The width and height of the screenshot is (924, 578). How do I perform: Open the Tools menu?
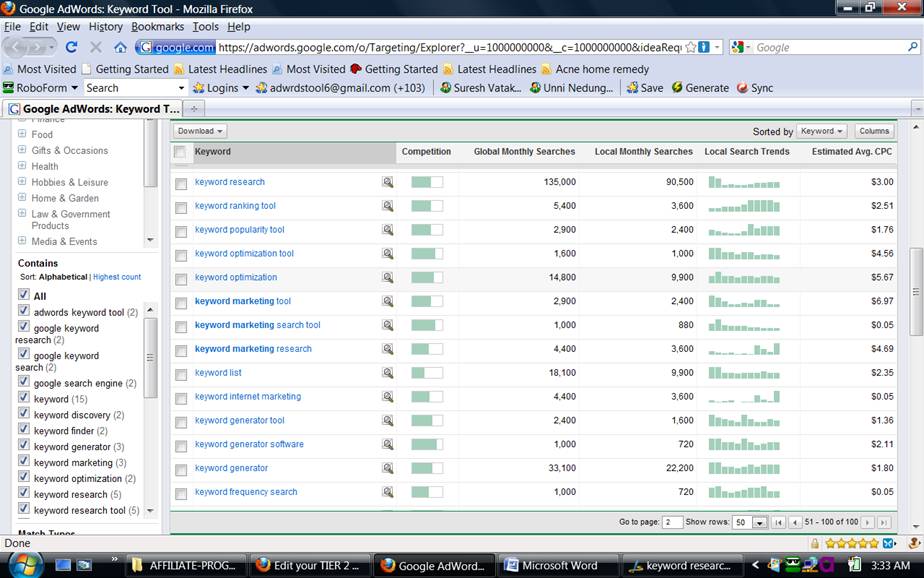[205, 27]
